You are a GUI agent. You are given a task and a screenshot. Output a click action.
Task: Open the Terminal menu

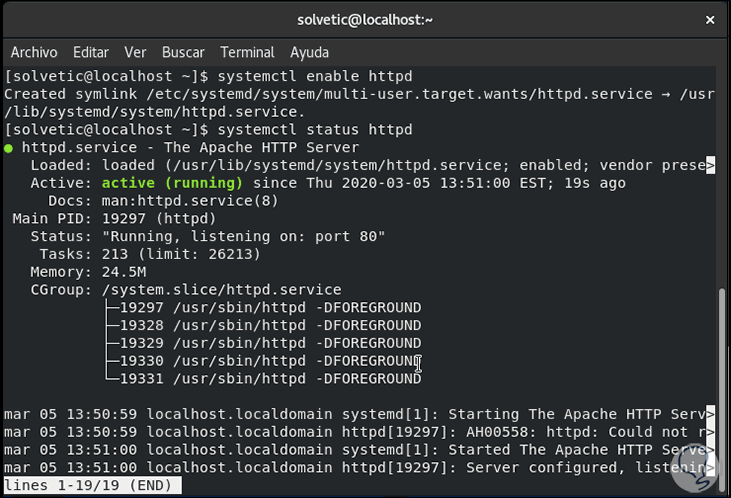coord(247,52)
